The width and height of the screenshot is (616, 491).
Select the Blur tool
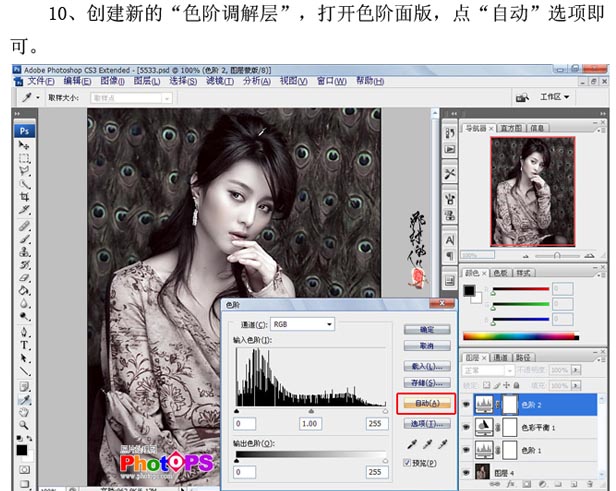24,303
